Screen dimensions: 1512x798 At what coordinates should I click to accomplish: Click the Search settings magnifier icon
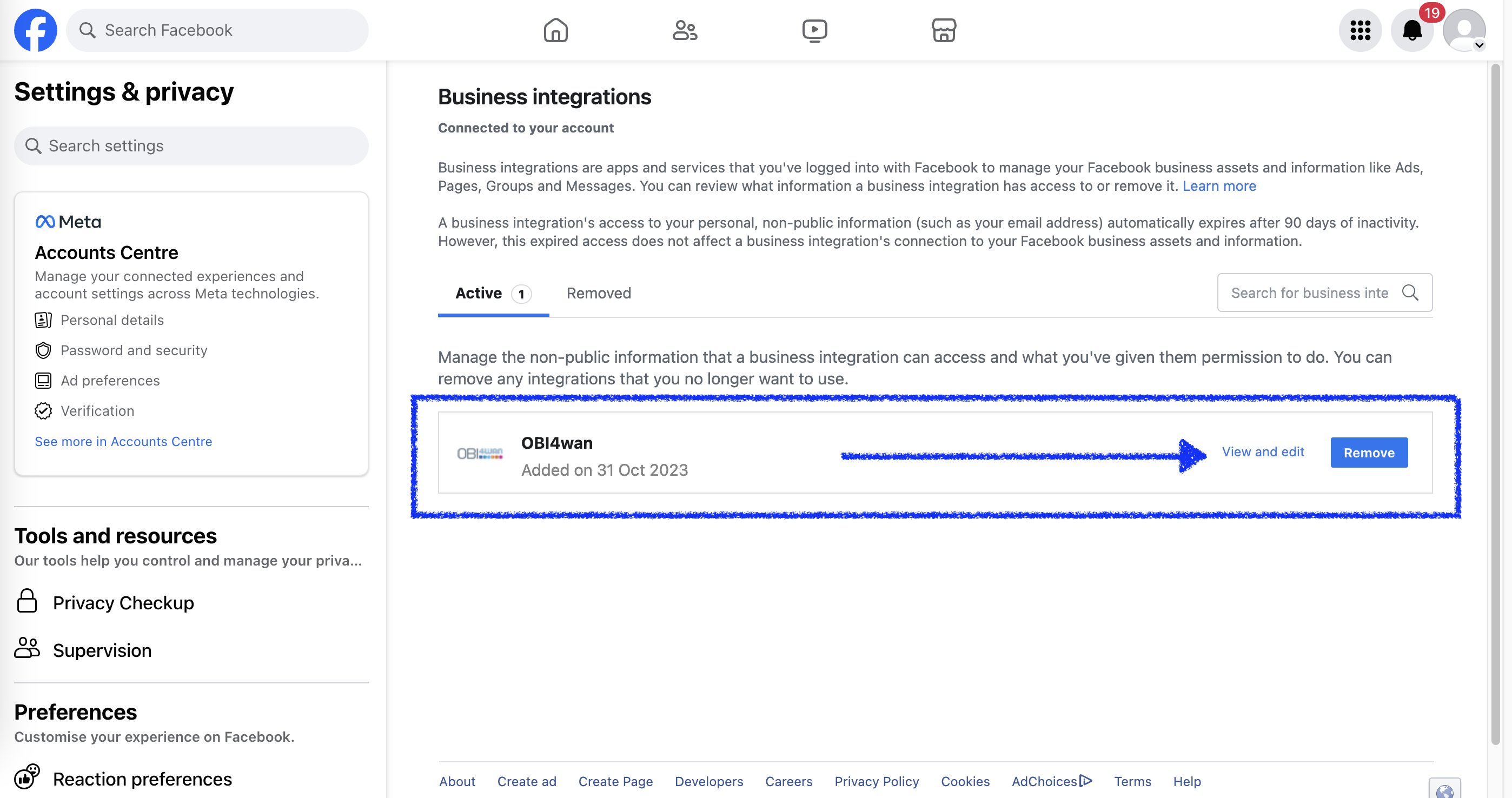34,145
